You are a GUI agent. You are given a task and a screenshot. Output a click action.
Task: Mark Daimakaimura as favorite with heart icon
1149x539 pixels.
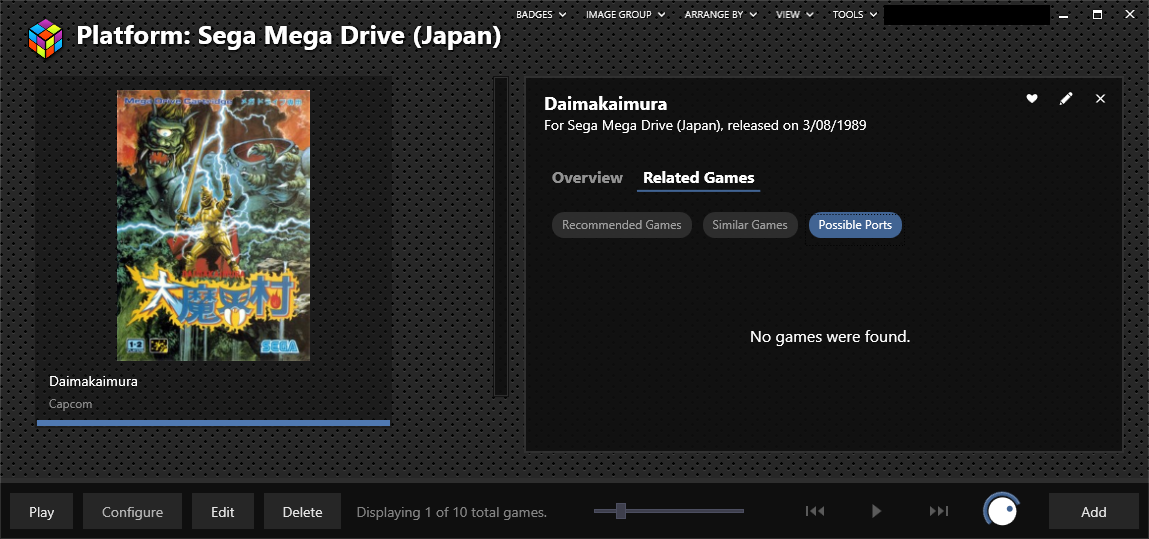[x=1032, y=98]
